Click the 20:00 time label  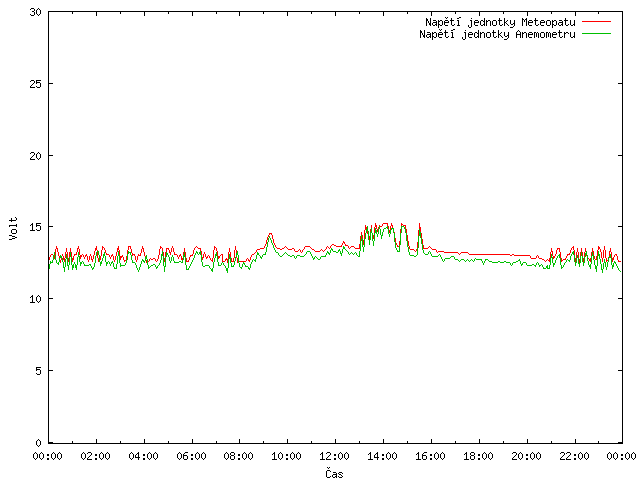point(527,456)
